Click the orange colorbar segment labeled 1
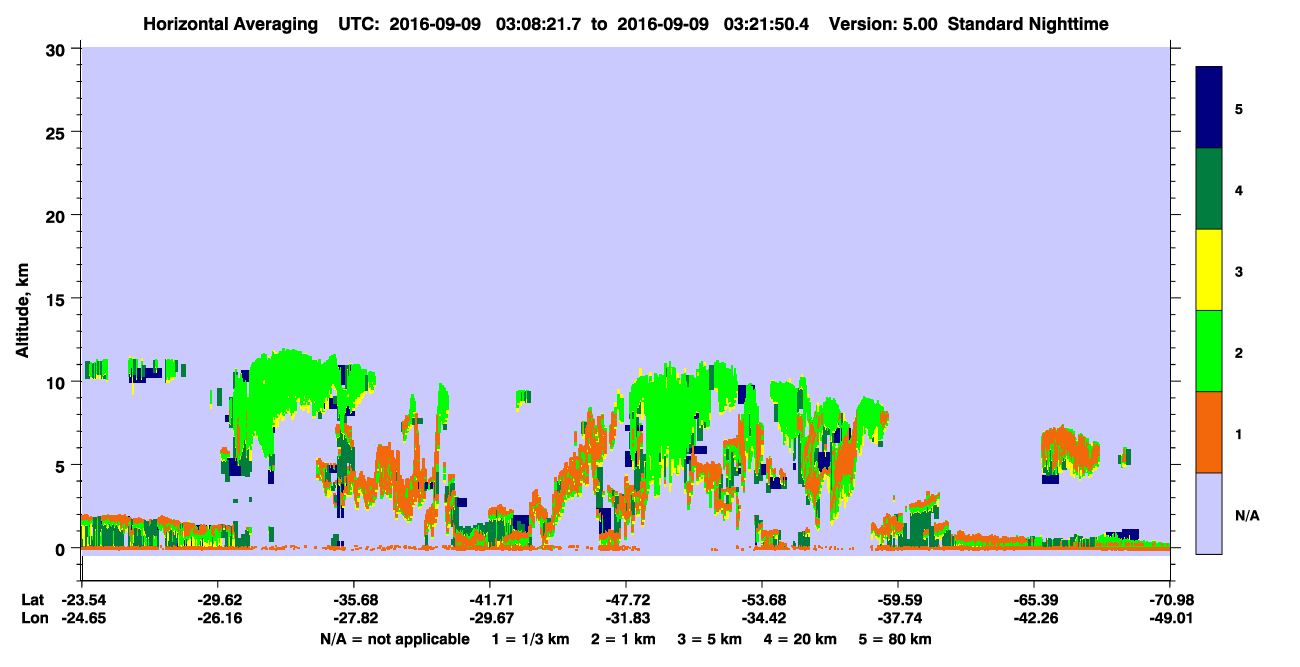Viewport: 1300px width, 667px height. [x=1209, y=432]
